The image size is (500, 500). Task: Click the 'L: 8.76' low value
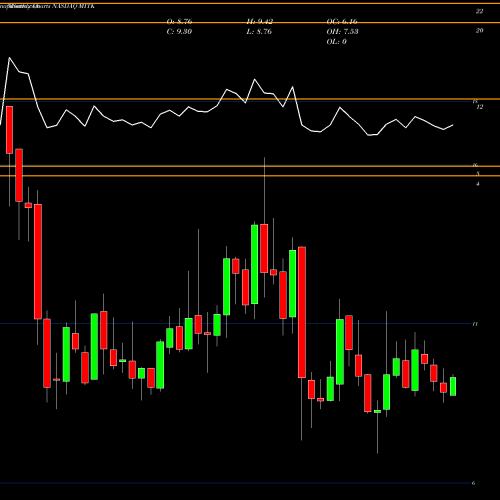pyautogui.click(x=259, y=32)
